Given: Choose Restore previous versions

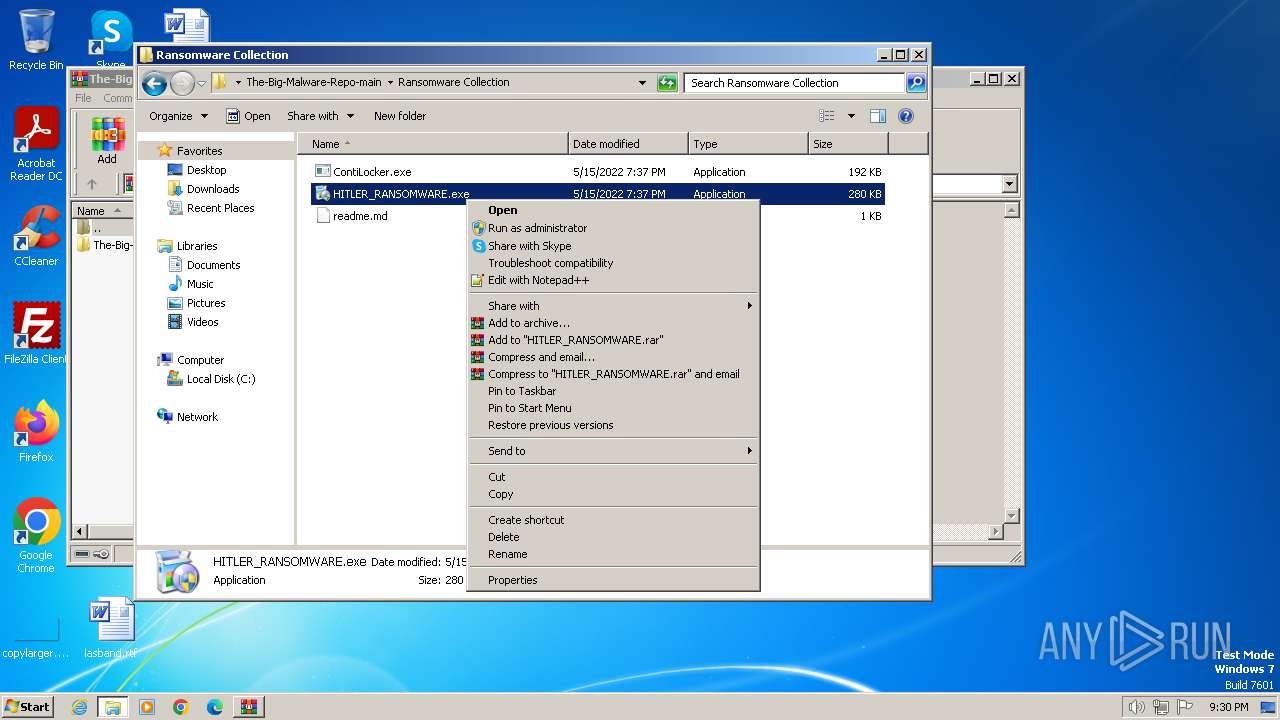Looking at the screenshot, I should pyautogui.click(x=613, y=425).
